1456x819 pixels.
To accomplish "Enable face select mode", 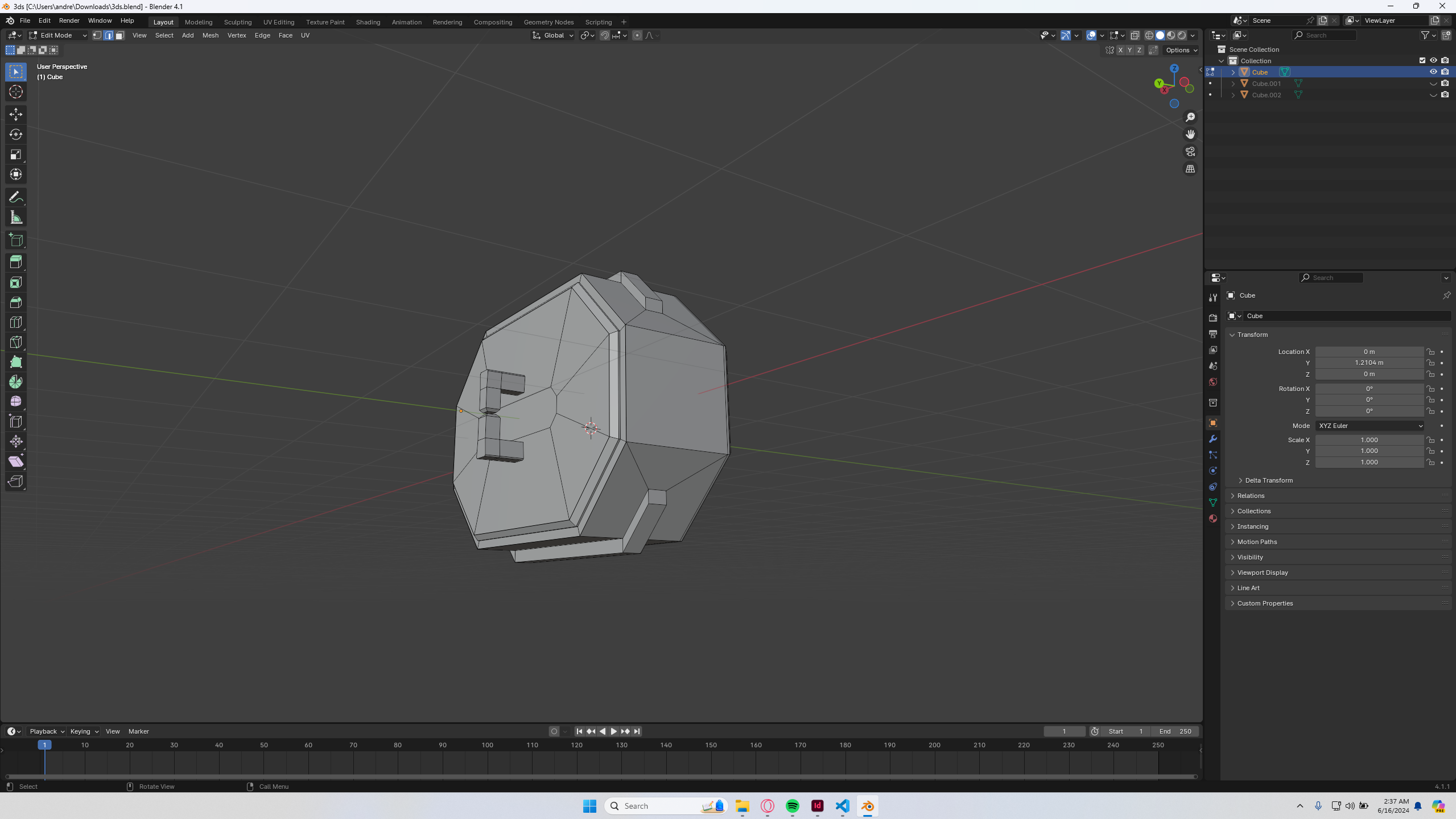I will click(x=119, y=35).
